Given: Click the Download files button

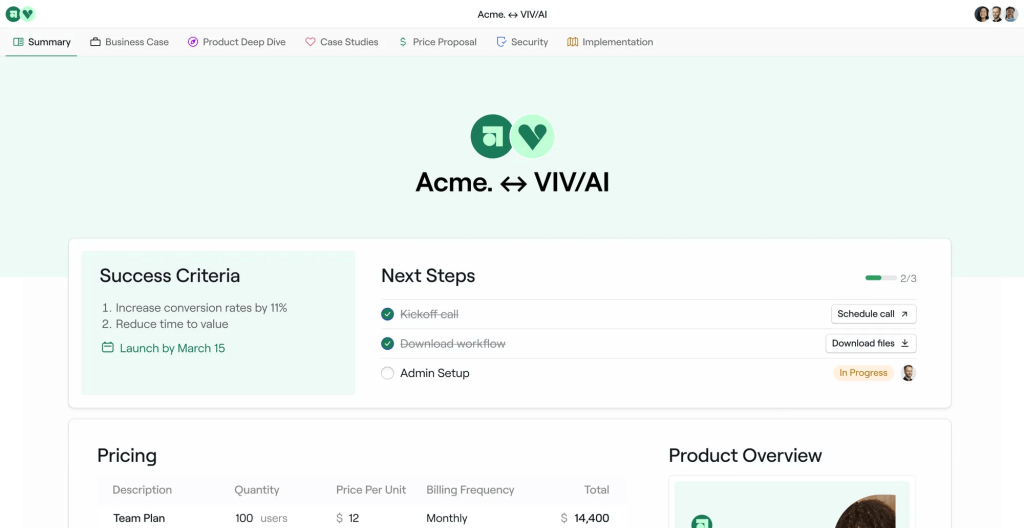Looking at the screenshot, I should coord(871,343).
